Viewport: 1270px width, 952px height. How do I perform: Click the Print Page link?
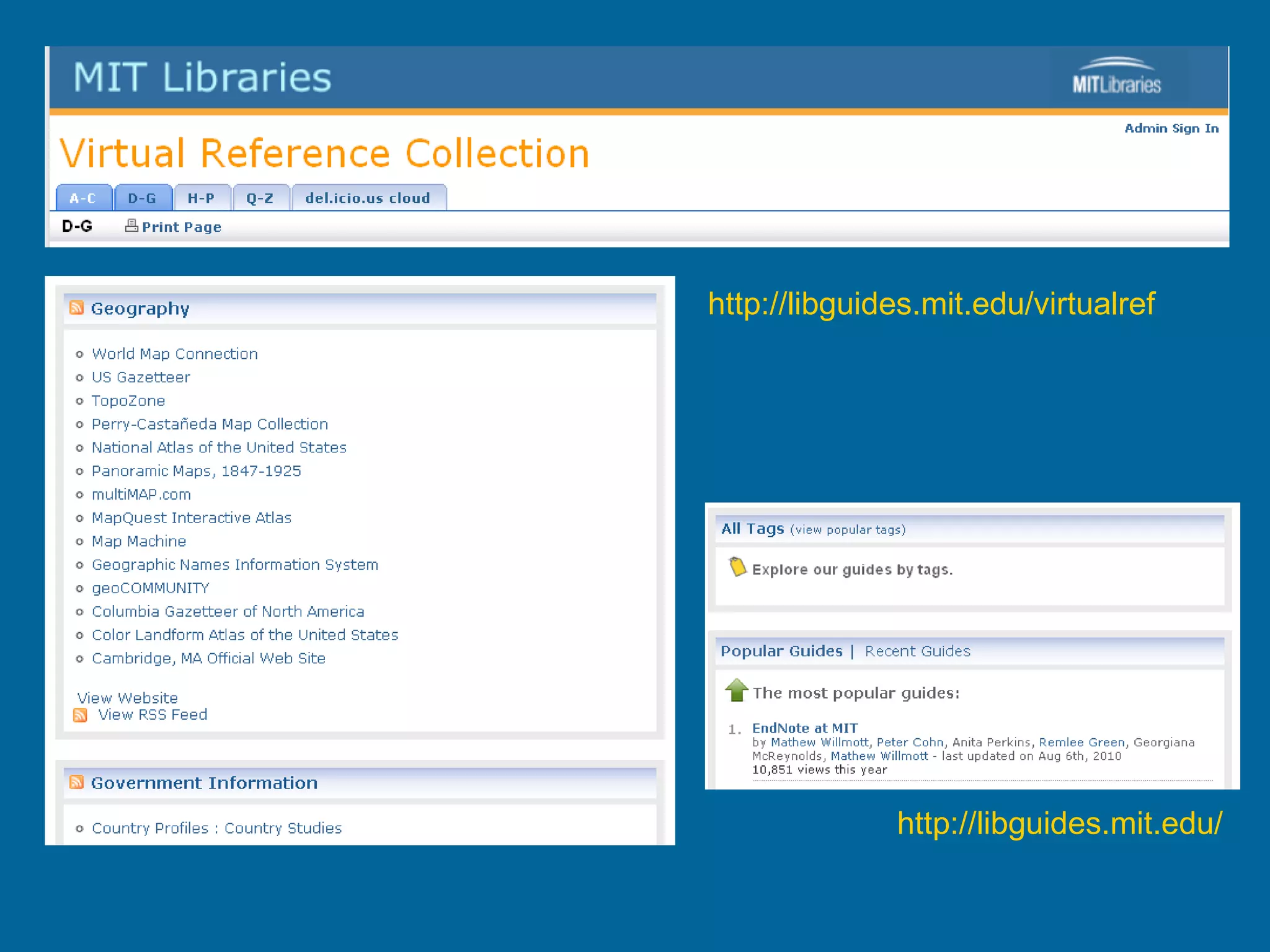point(182,227)
